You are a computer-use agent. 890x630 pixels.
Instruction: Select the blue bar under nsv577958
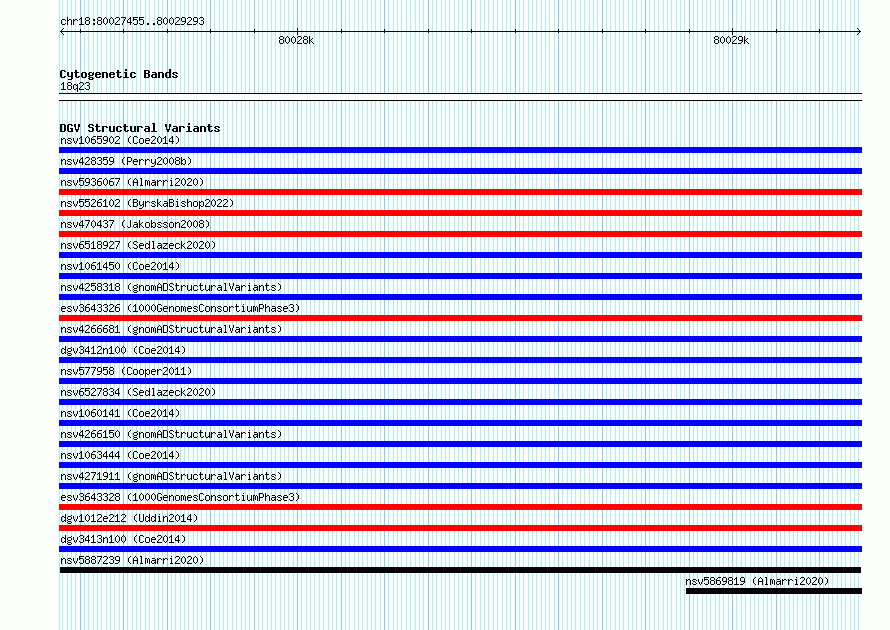[460, 381]
